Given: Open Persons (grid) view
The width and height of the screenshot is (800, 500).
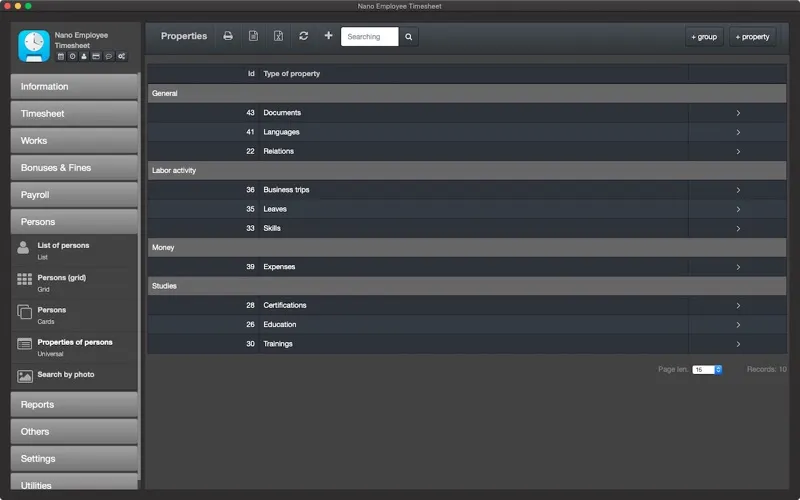Looking at the screenshot, I should [74, 283].
